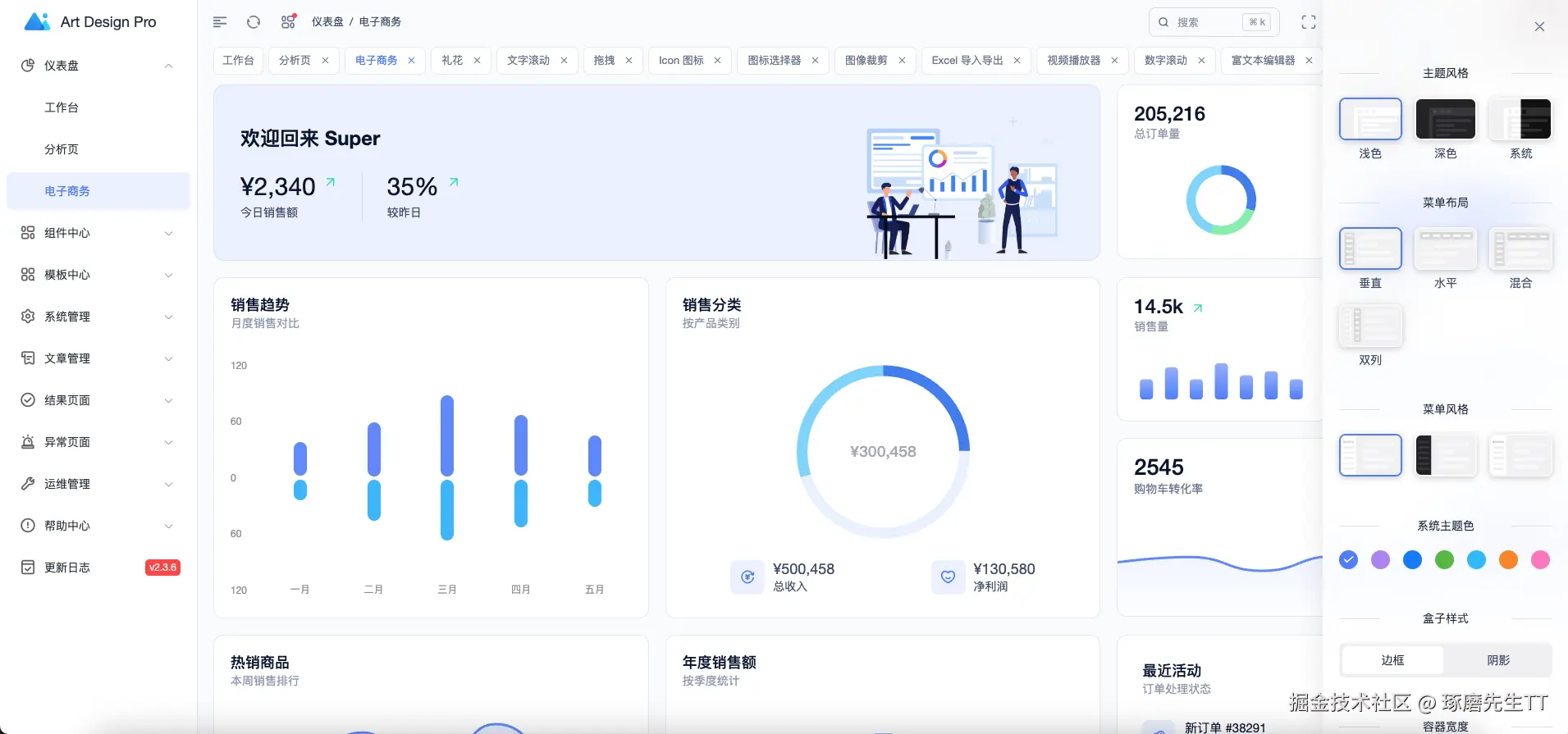This screenshot has height=734, width=1568.
Task: Close the 文字滚动 tab
Action: (564, 61)
